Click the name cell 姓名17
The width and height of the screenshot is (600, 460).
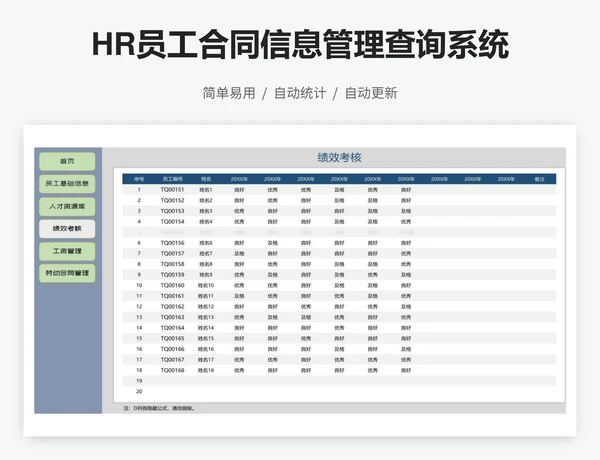coord(206,360)
